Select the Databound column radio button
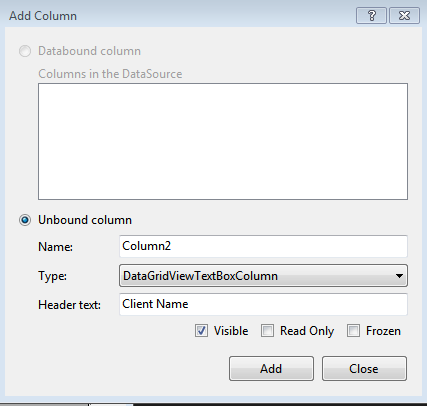The image size is (427, 406). pyautogui.click(x=25, y=51)
